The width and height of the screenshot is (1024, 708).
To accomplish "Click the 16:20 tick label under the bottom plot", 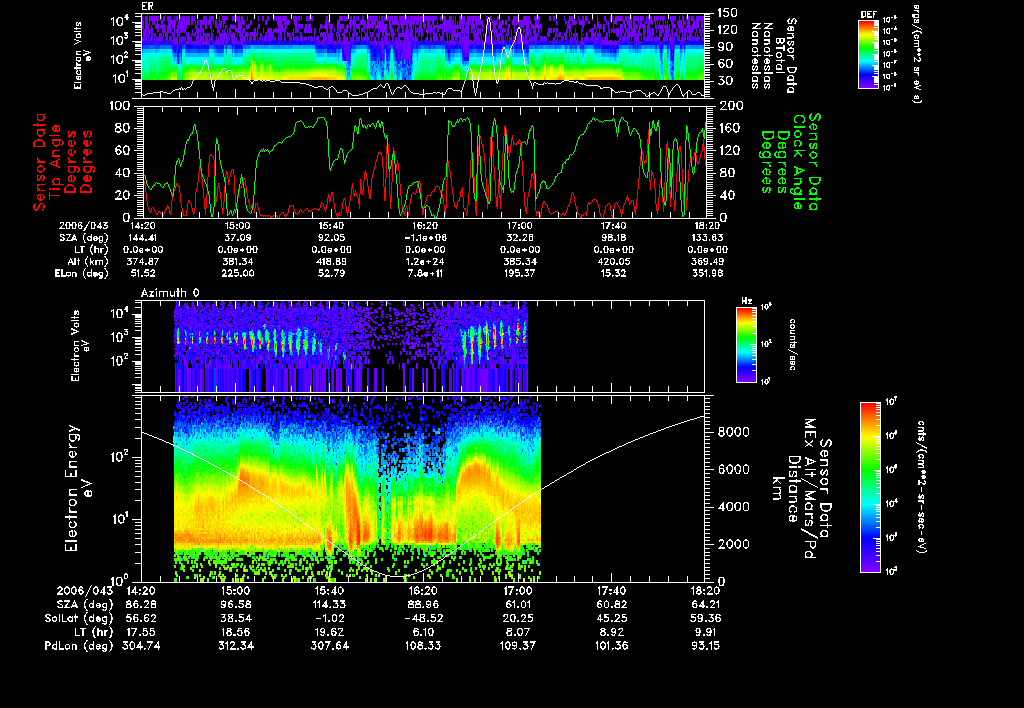I will tap(424, 591).
